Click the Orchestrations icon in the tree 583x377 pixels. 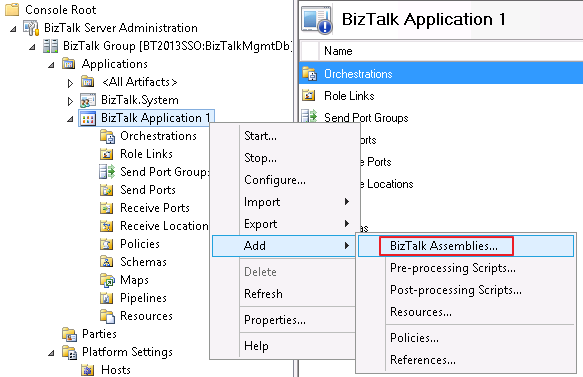tap(107, 136)
